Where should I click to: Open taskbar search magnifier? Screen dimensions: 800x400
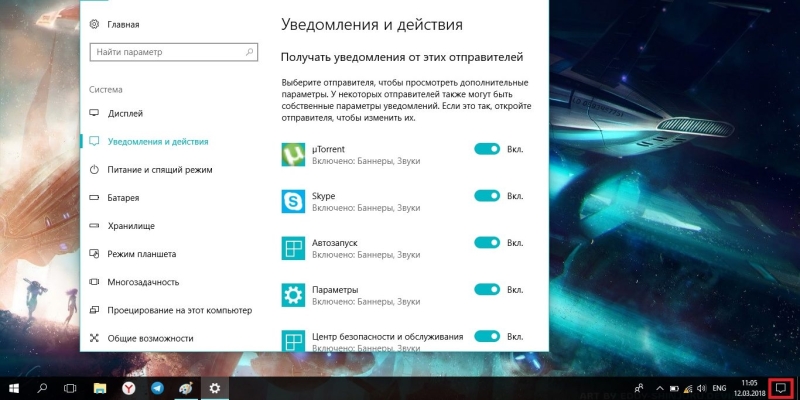pos(42,389)
